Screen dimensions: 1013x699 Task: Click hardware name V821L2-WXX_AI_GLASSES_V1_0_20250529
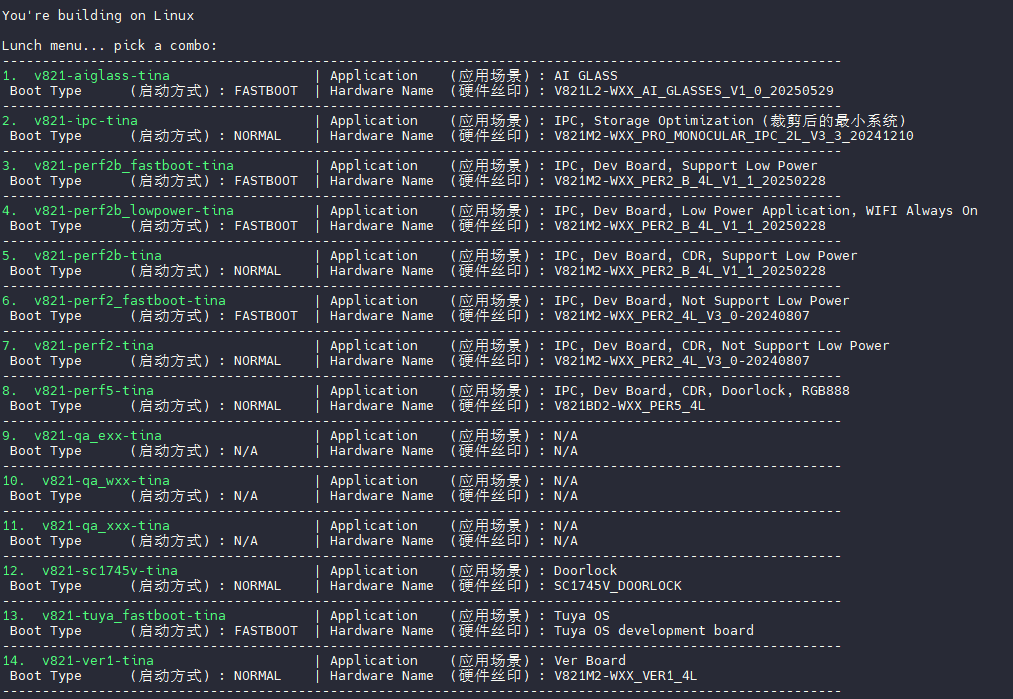pyautogui.click(x=693, y=91)
